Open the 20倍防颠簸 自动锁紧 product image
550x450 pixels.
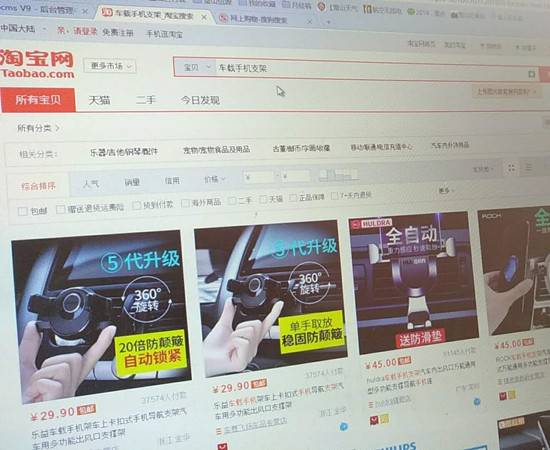click(x=101, y=316)
